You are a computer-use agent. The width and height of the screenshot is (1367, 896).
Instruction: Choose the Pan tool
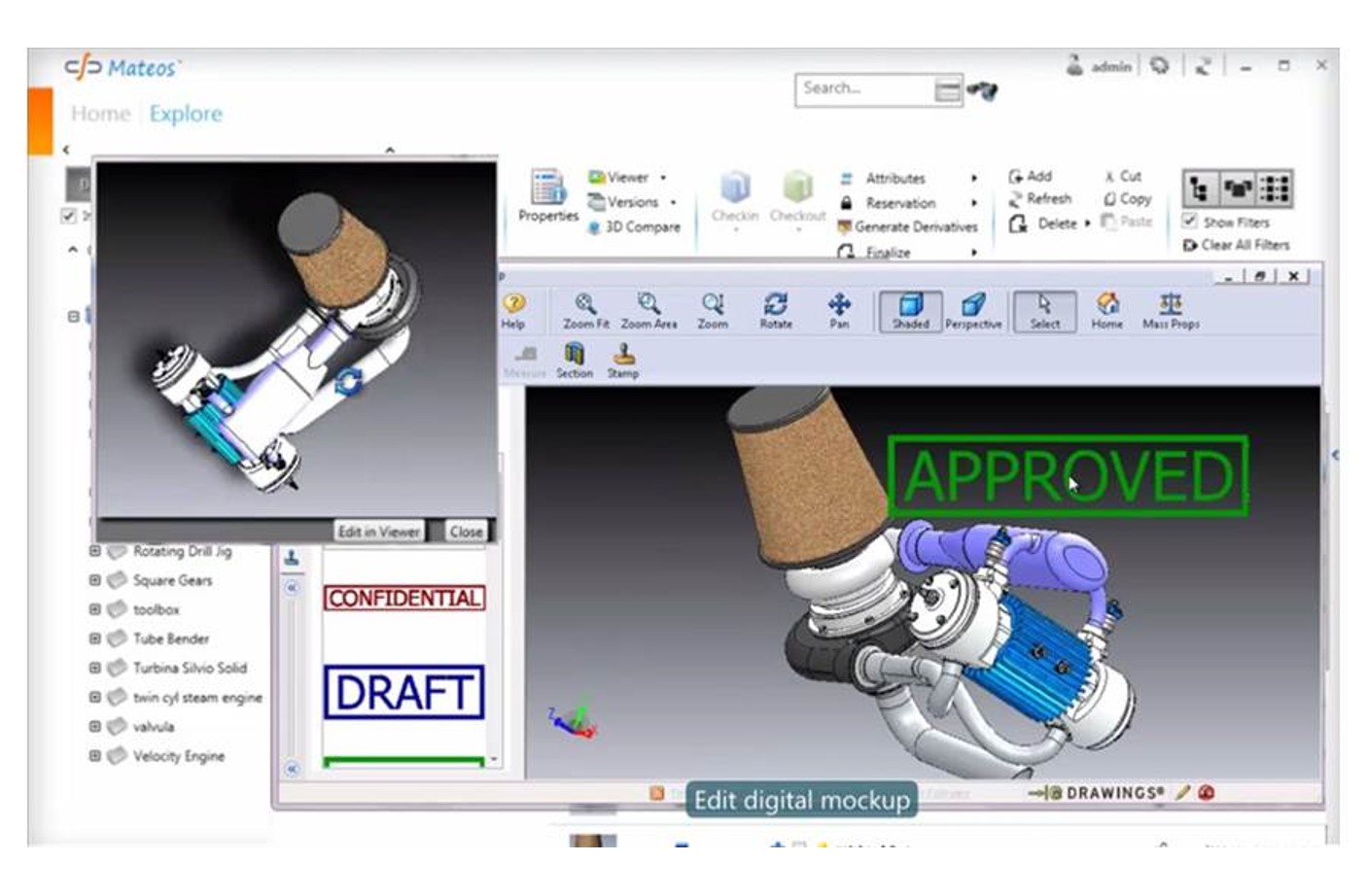coord(839,304)
